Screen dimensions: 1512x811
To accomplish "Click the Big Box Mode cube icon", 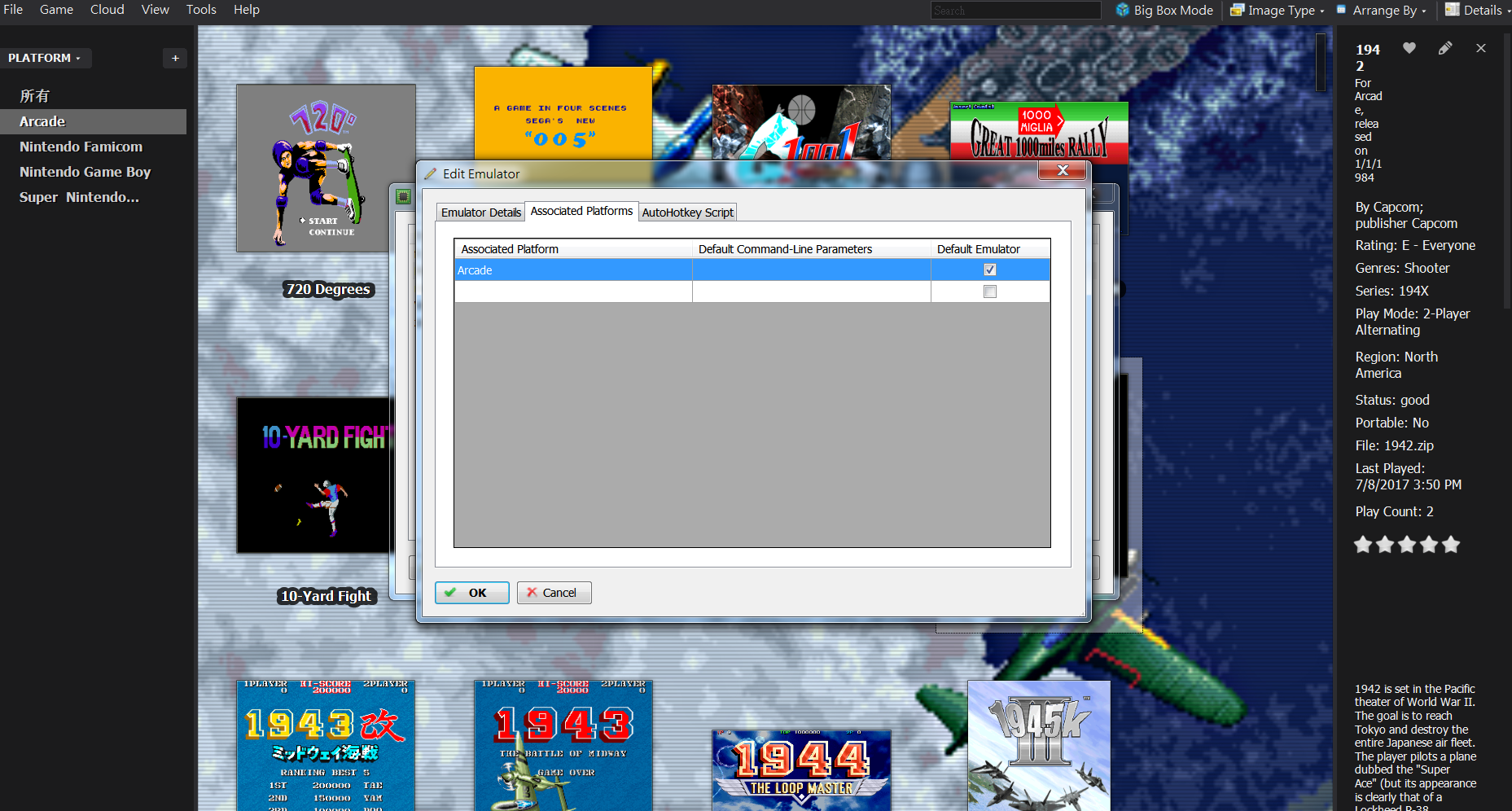I will click(1123, 10).
